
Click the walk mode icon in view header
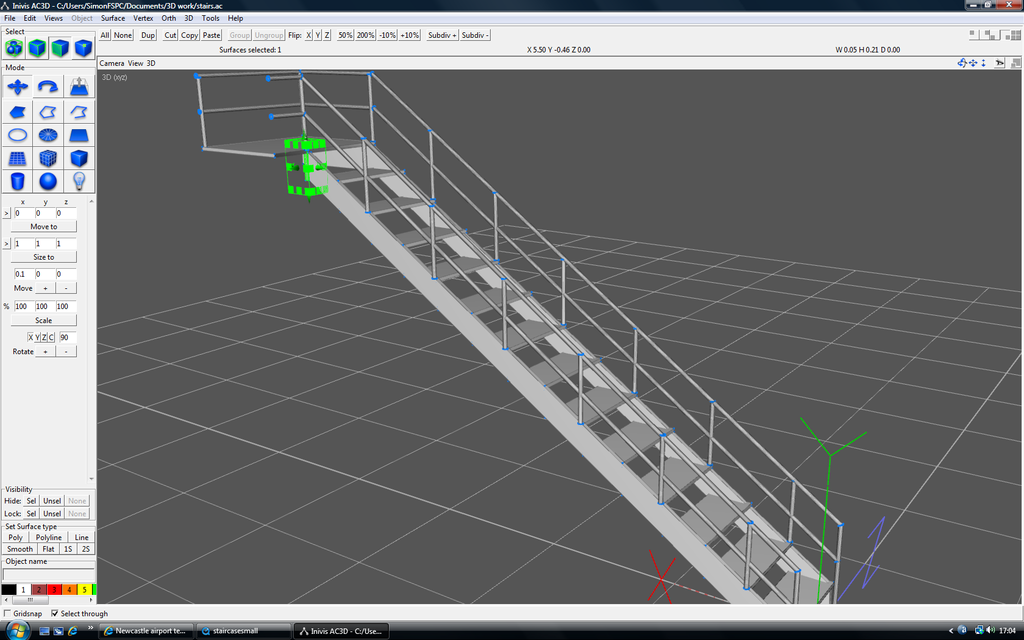(x=999, y=63)
